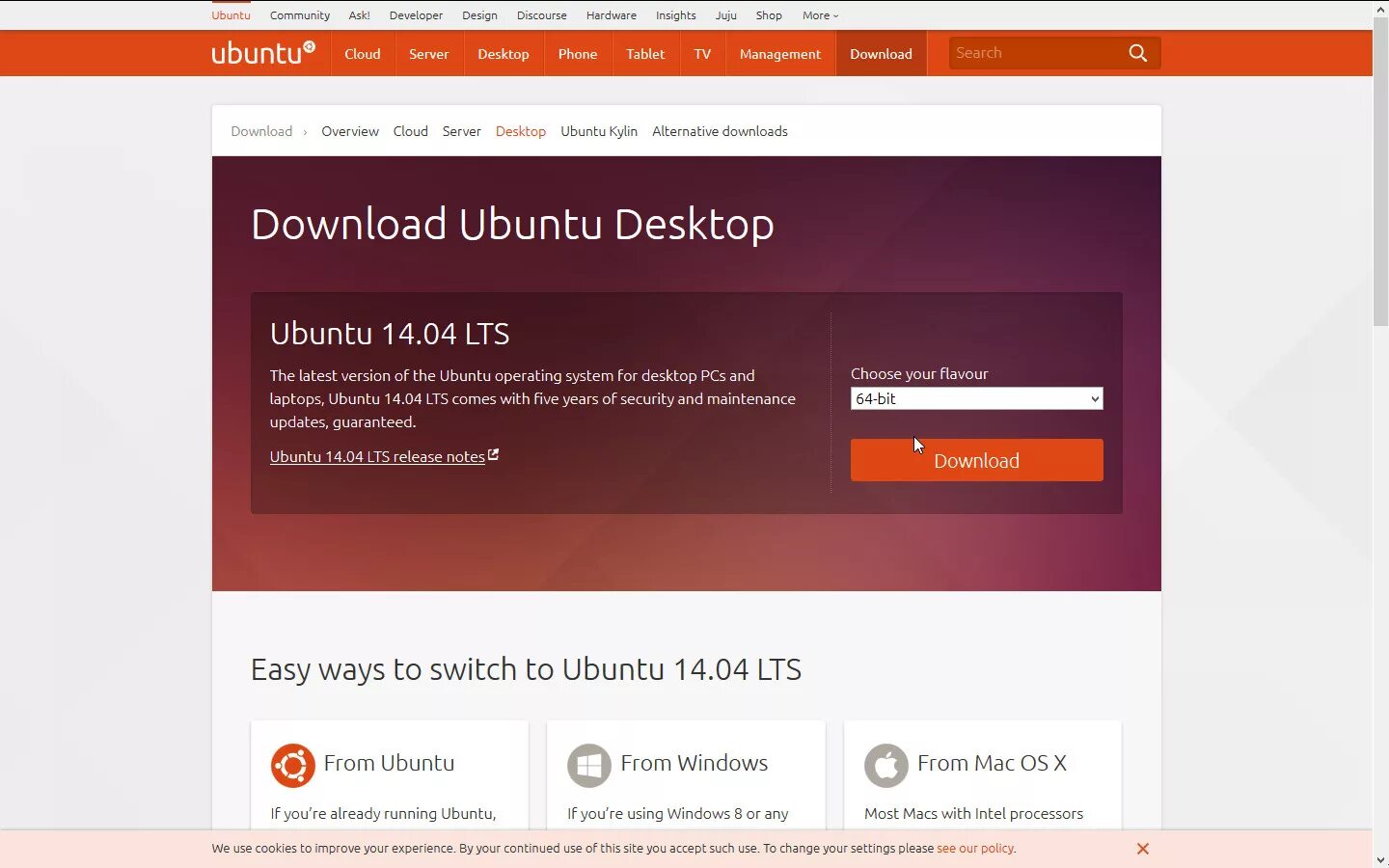Select the Desktop sub-navigation tab
The width and height of the screenshot is (1389, 868).
521,131
